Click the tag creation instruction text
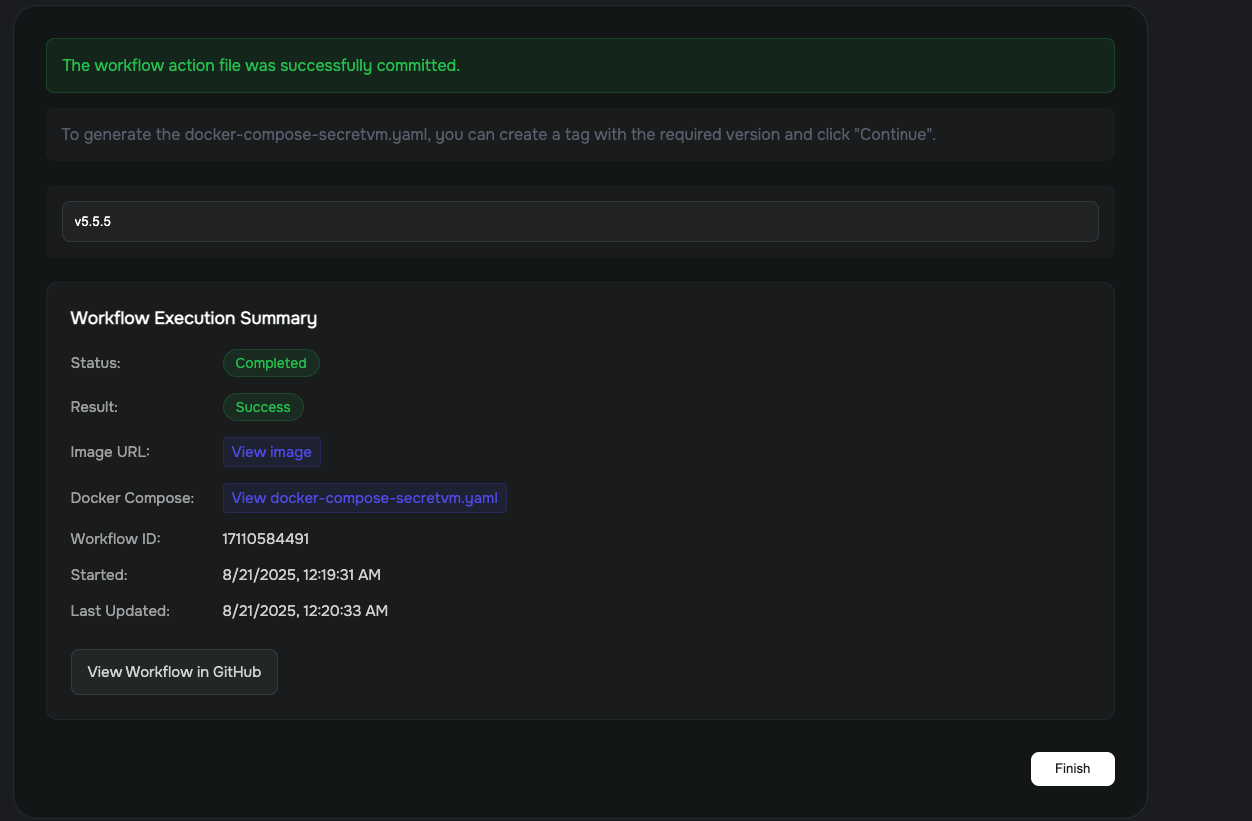Image resolution: width=1252 pixels, height=821 pixels. tap(498, 135)
